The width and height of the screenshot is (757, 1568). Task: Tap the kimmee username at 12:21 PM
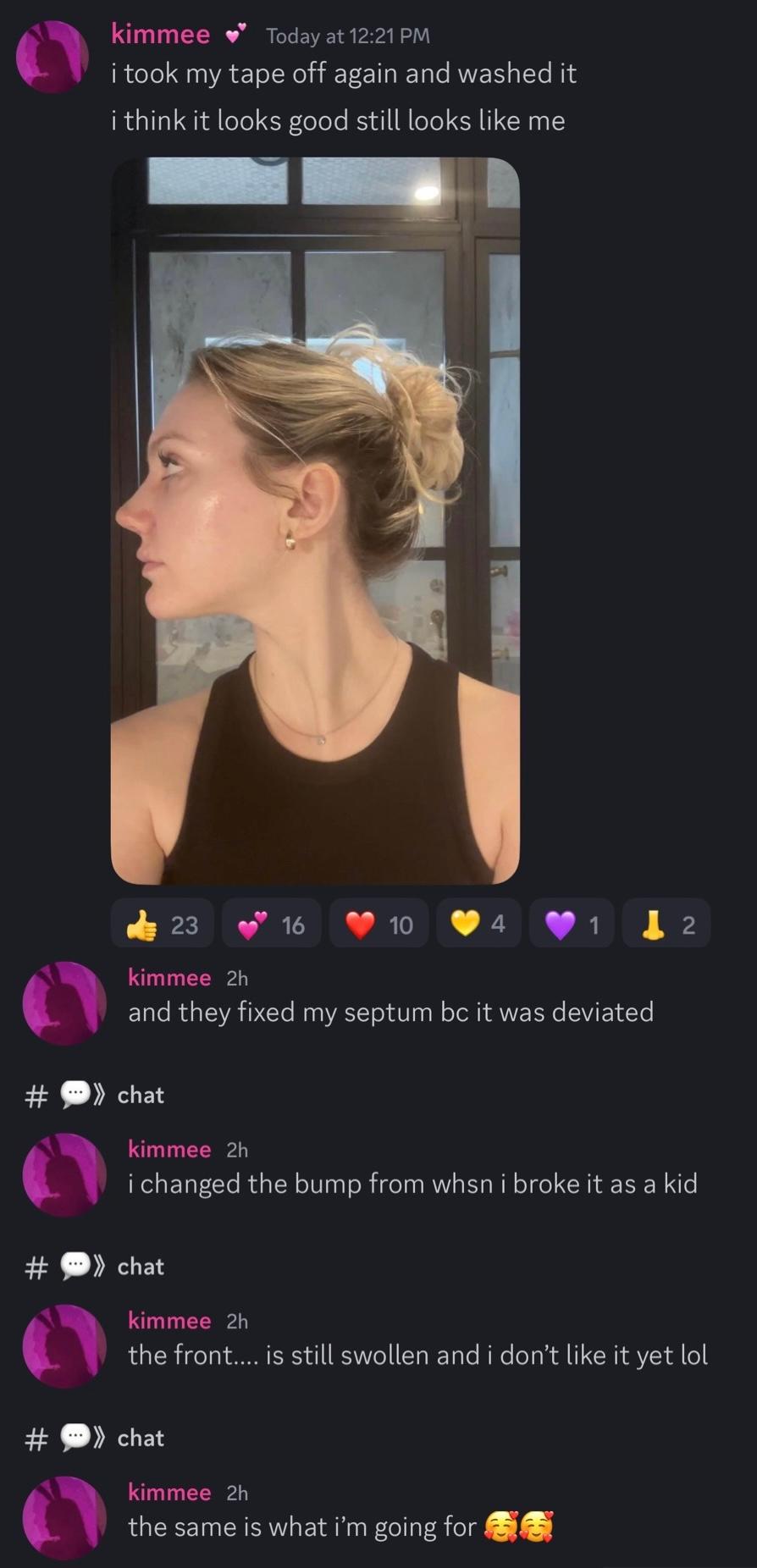click(x=160, y=34)
